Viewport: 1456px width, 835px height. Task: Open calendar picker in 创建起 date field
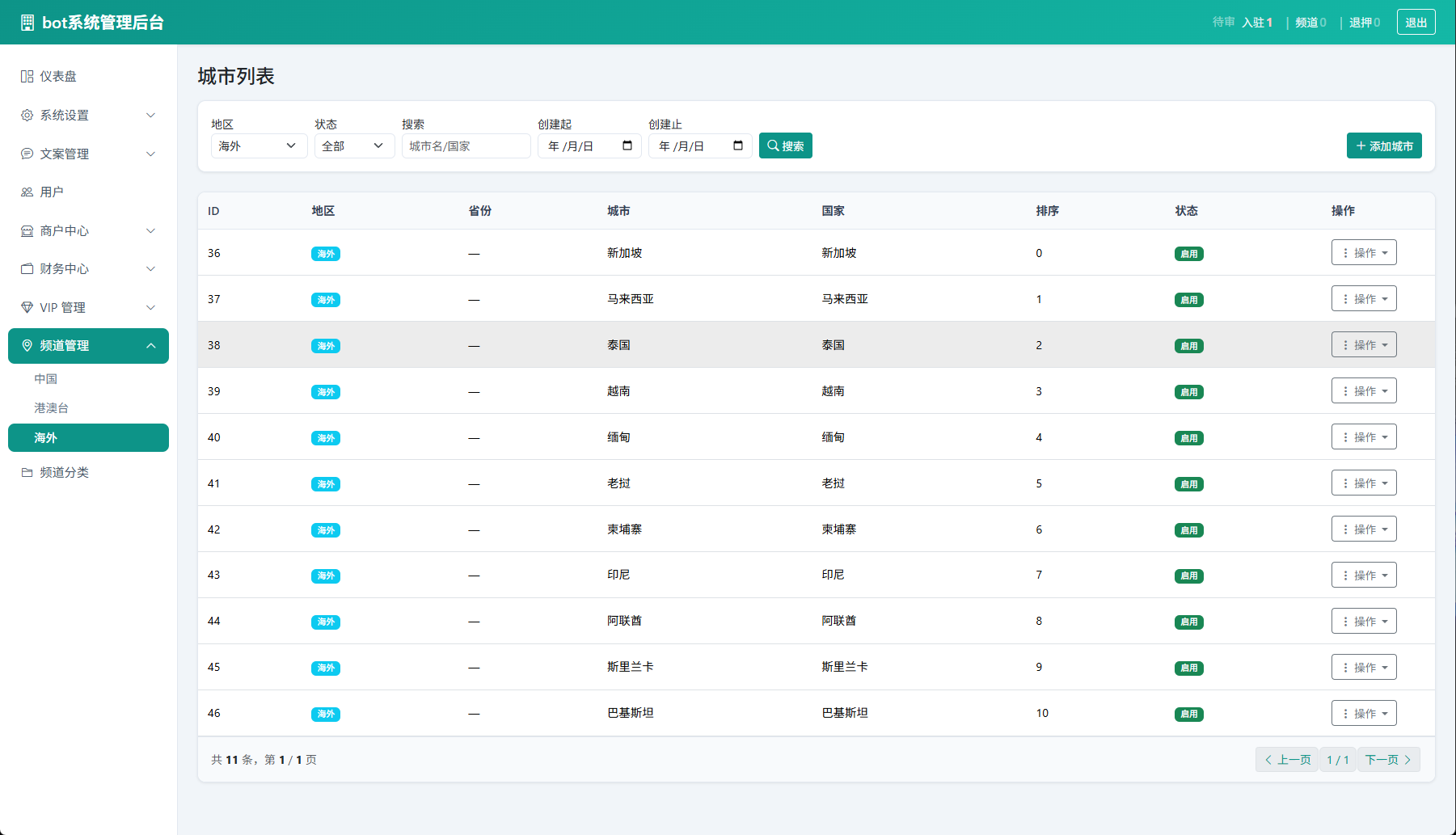coord(627,145)
